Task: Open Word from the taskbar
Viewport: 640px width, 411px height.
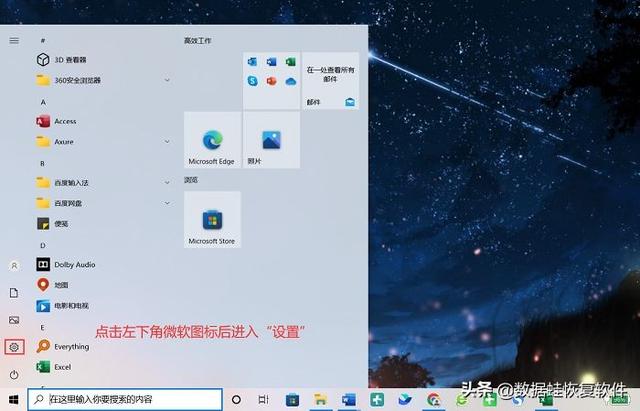Action: pos(349,400)
